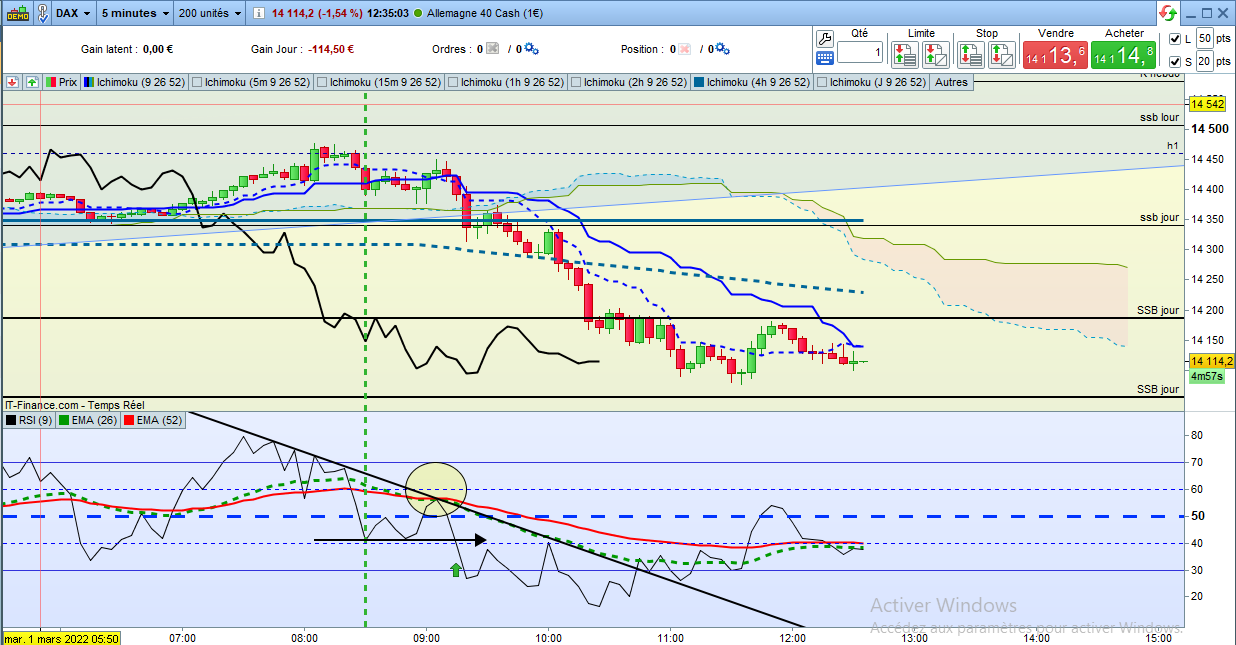This screenshot has height=645, width=1236.
Task: Click the pin icon beside DAX
Action: [x=42, y=13]
